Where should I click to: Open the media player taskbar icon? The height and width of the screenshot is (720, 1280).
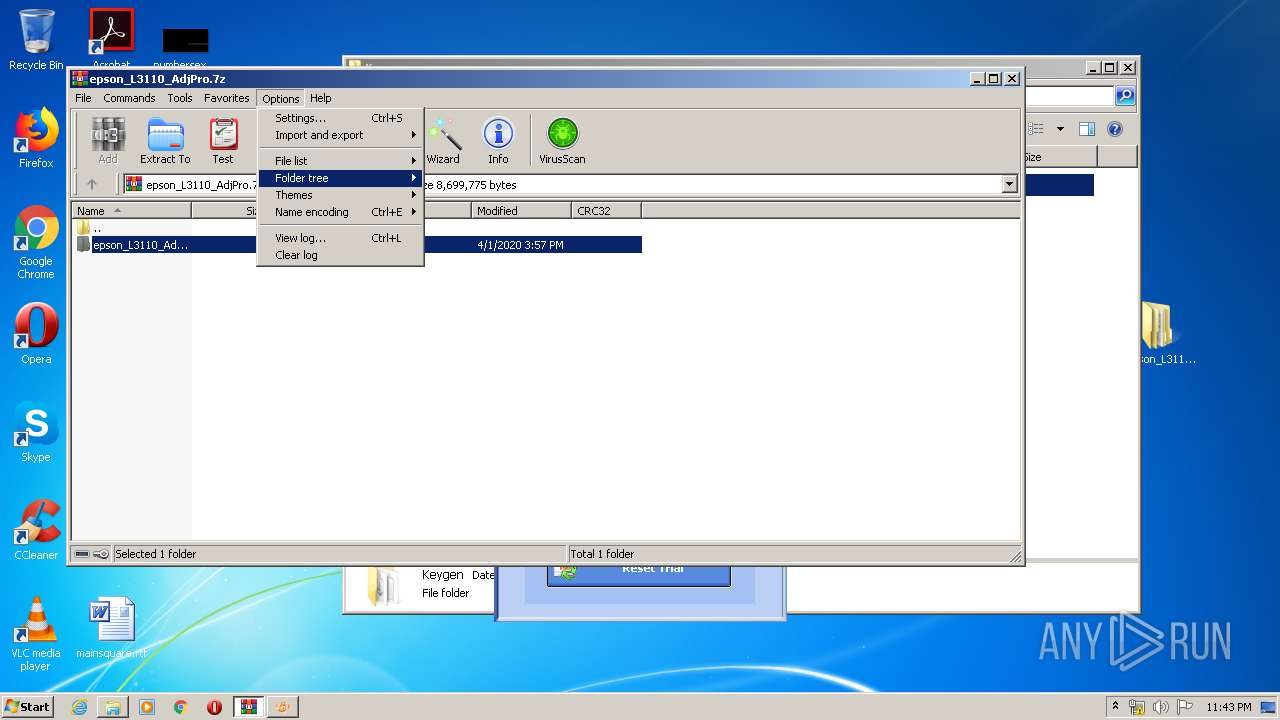[147, 707]
